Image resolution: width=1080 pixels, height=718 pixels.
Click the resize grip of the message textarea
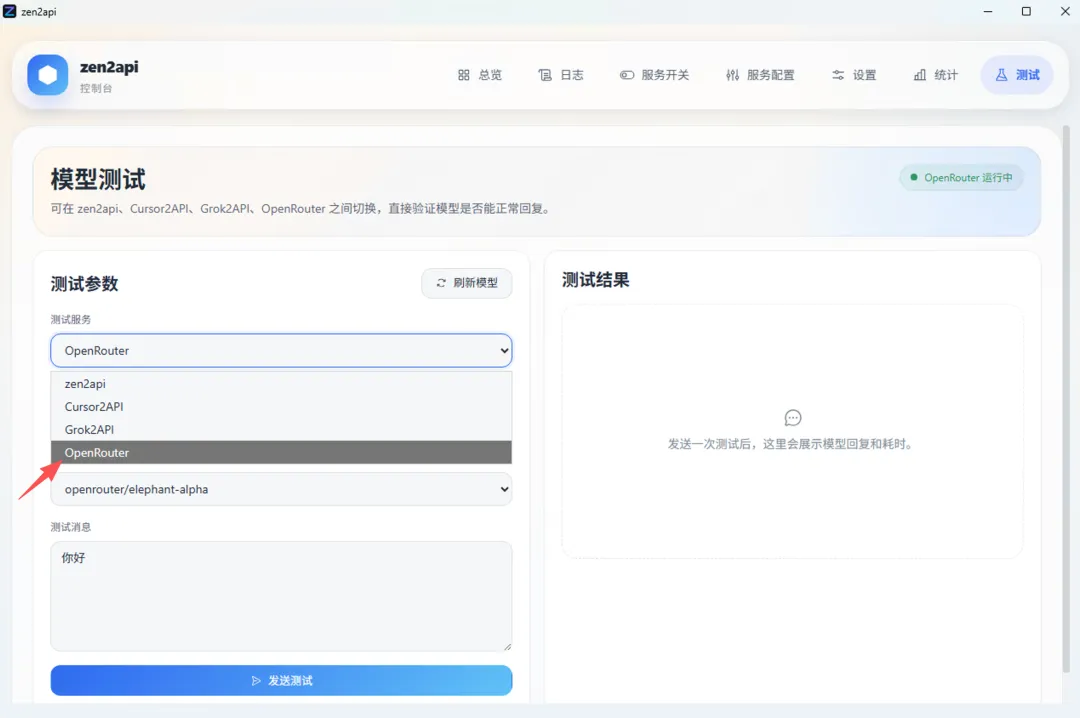[x=508, y=646]
